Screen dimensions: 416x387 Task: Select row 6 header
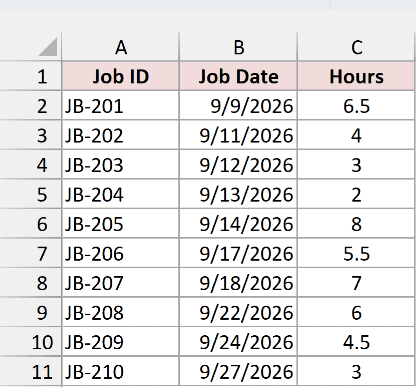pos(31,224)
